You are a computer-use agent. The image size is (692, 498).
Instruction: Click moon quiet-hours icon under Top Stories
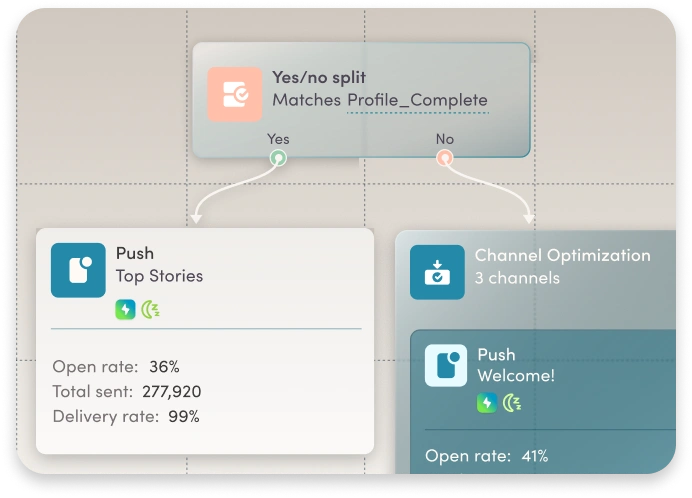tap(150, 309)
